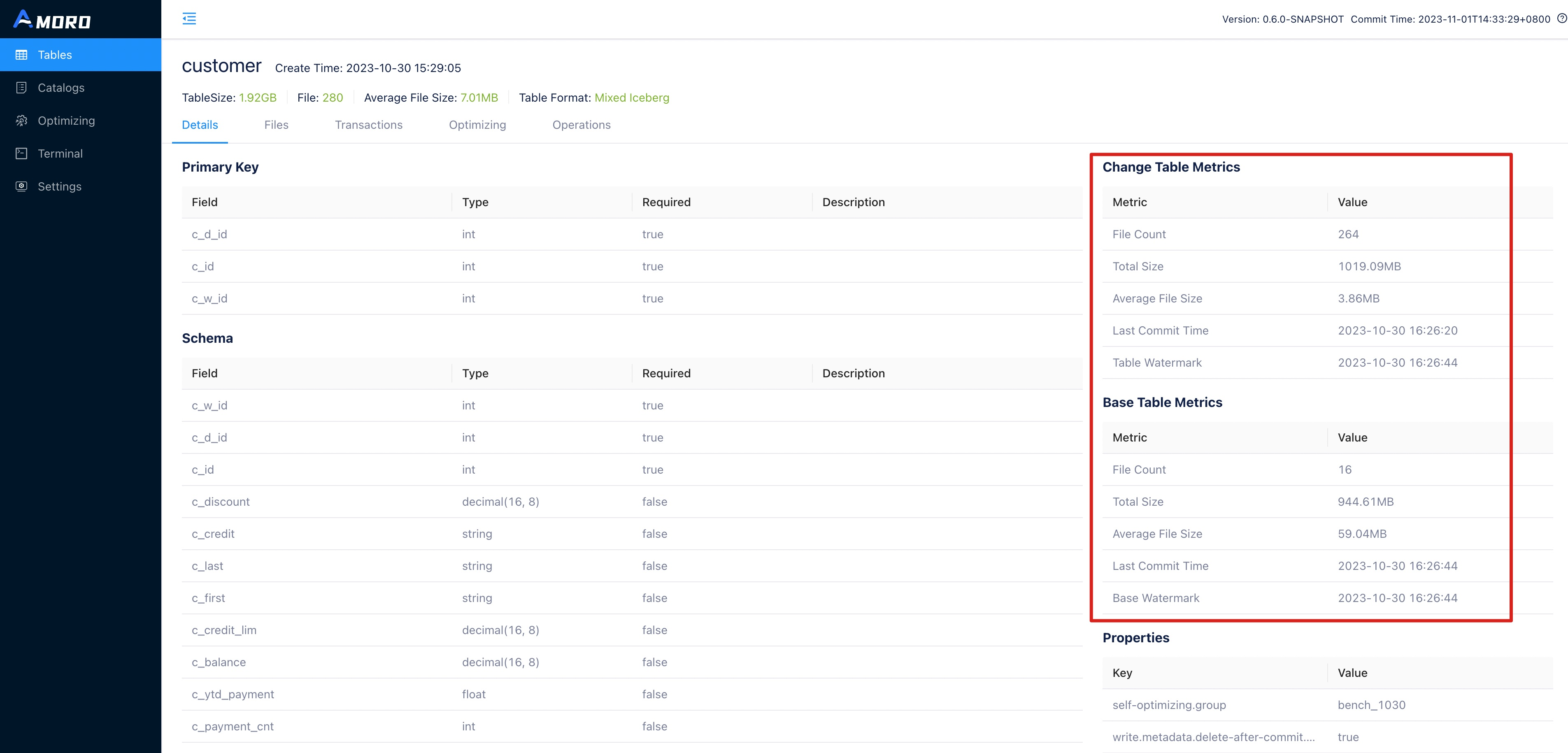Click the Mixed Iceberg table format value
Screen dimensions: 1568x753
pos(631,98)
